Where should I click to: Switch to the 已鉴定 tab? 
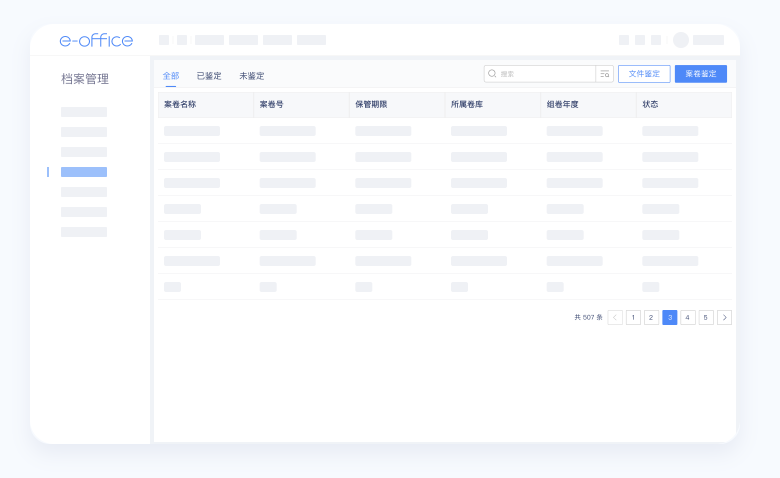209,76
